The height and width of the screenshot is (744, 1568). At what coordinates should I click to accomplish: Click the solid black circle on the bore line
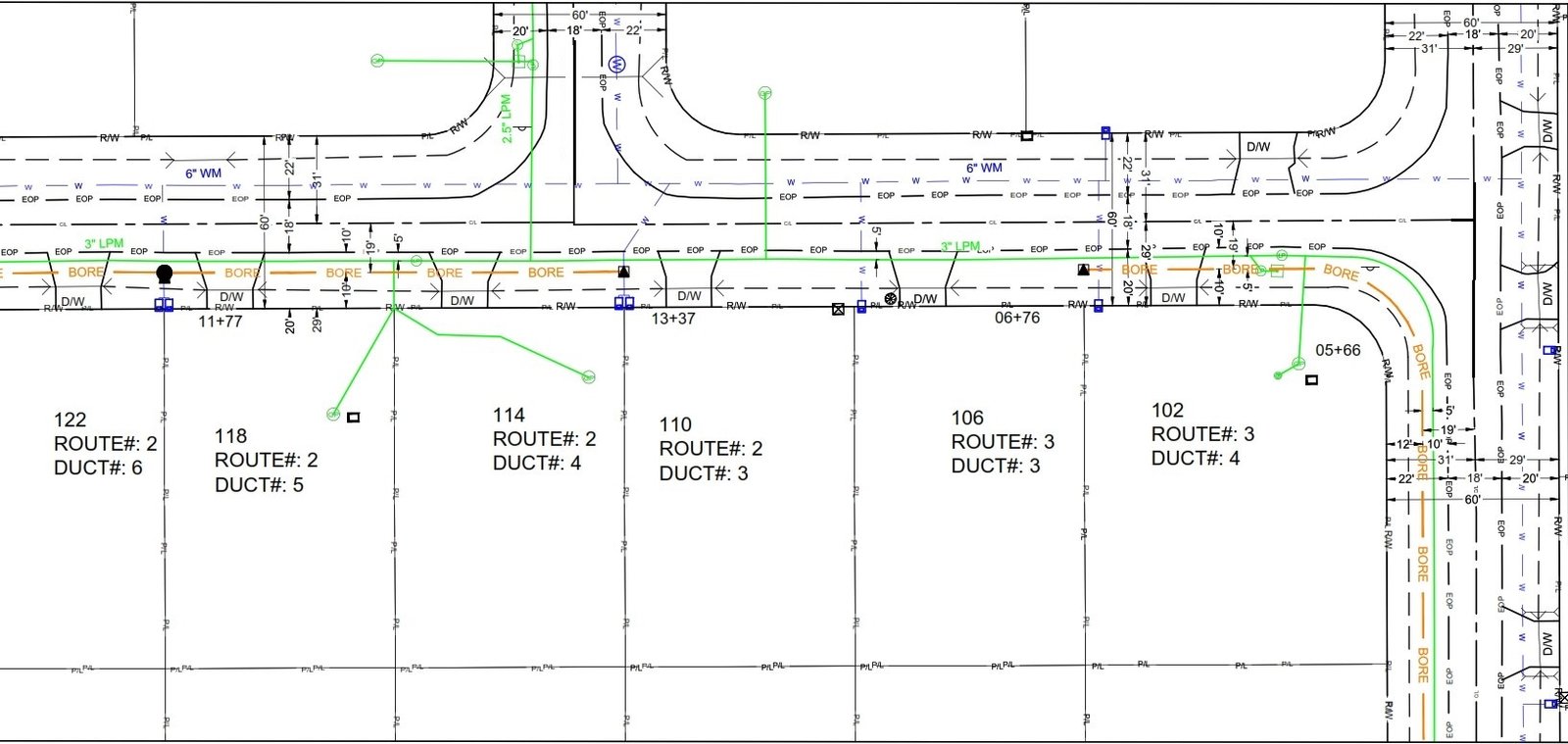point(165,273)
